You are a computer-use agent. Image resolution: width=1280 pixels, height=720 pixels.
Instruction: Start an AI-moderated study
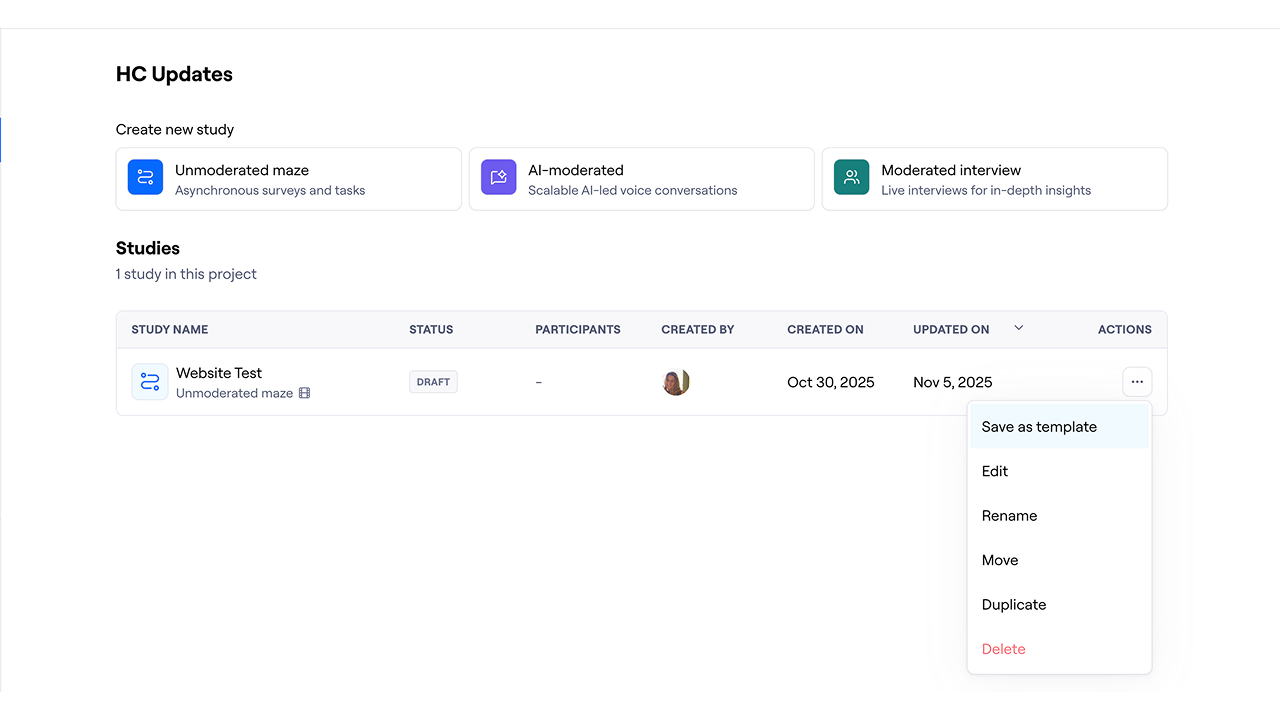point(642,179)
